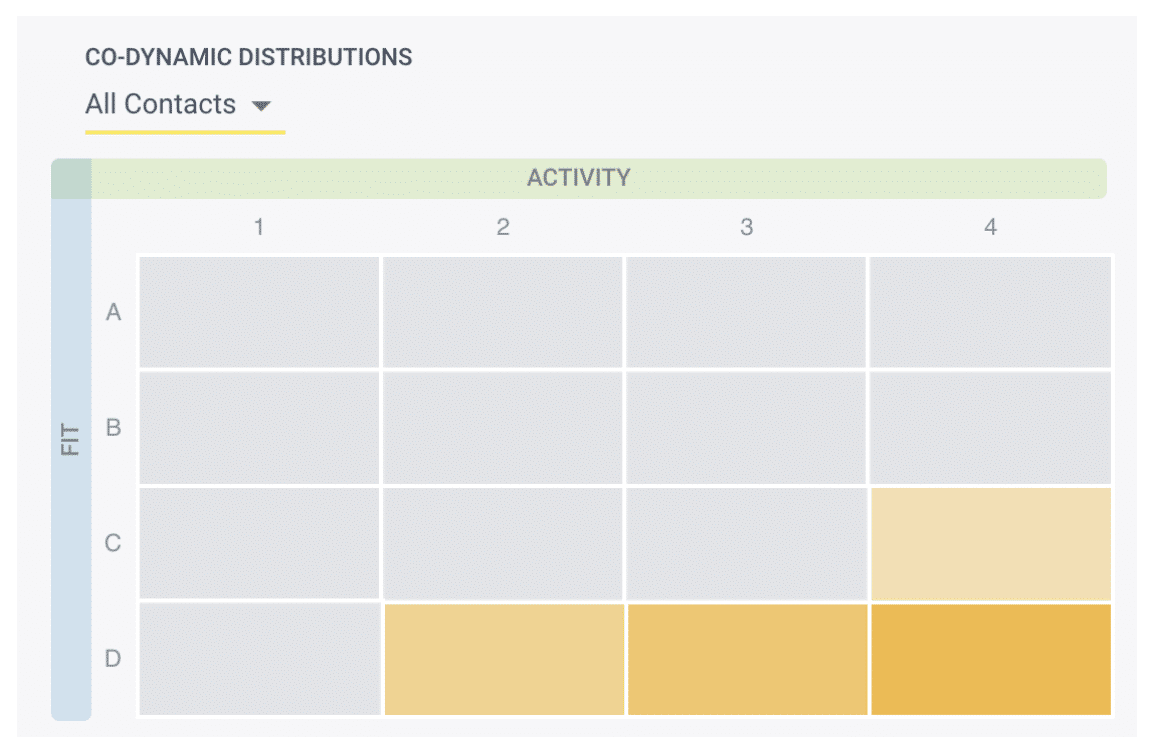
Task: Click the ACTIVITY axis header bar
Action: pos(579,178)
